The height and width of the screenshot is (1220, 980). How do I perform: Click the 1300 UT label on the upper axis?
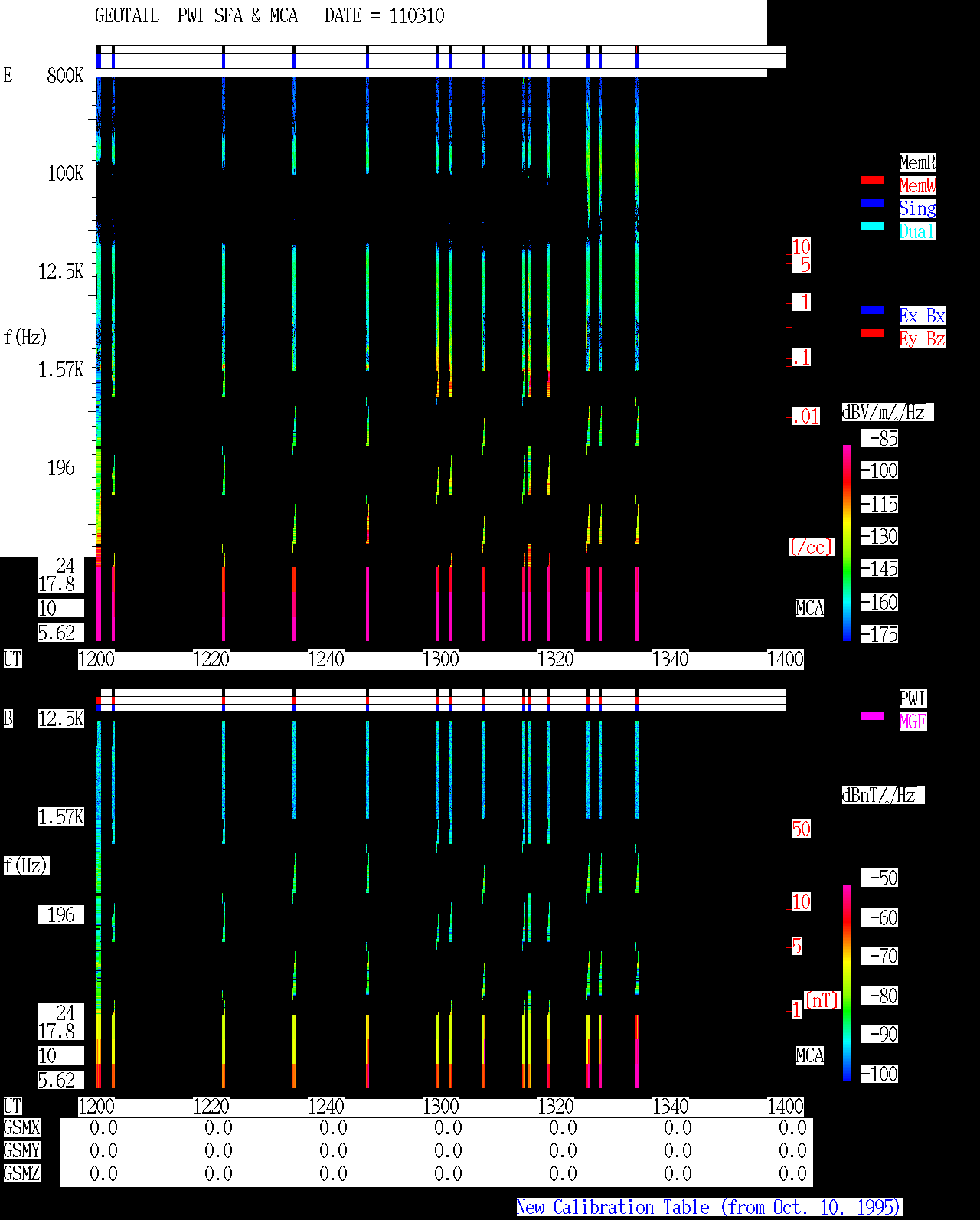click(441, 659)
